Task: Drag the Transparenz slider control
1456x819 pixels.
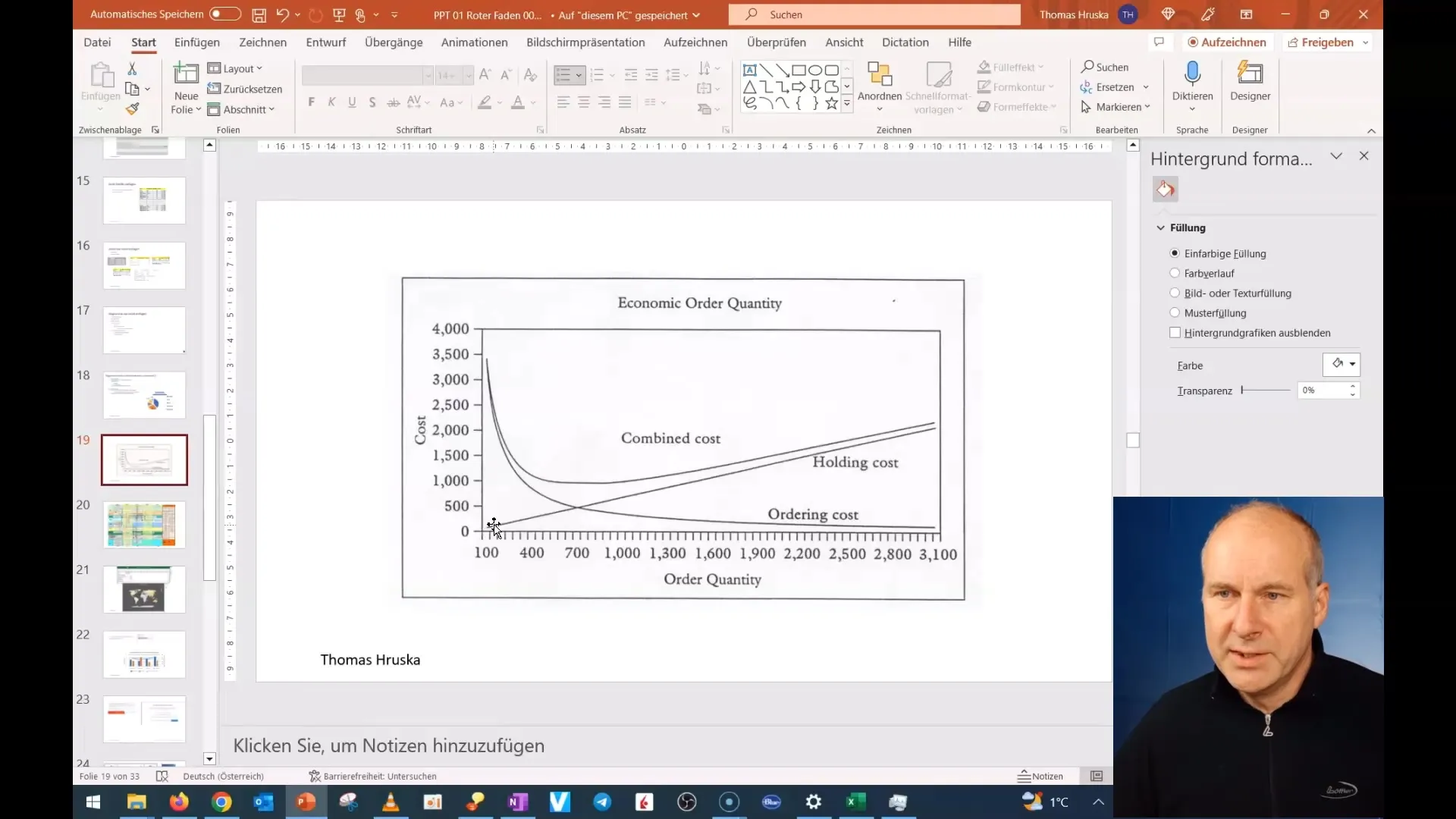Action: point(1244,390)
